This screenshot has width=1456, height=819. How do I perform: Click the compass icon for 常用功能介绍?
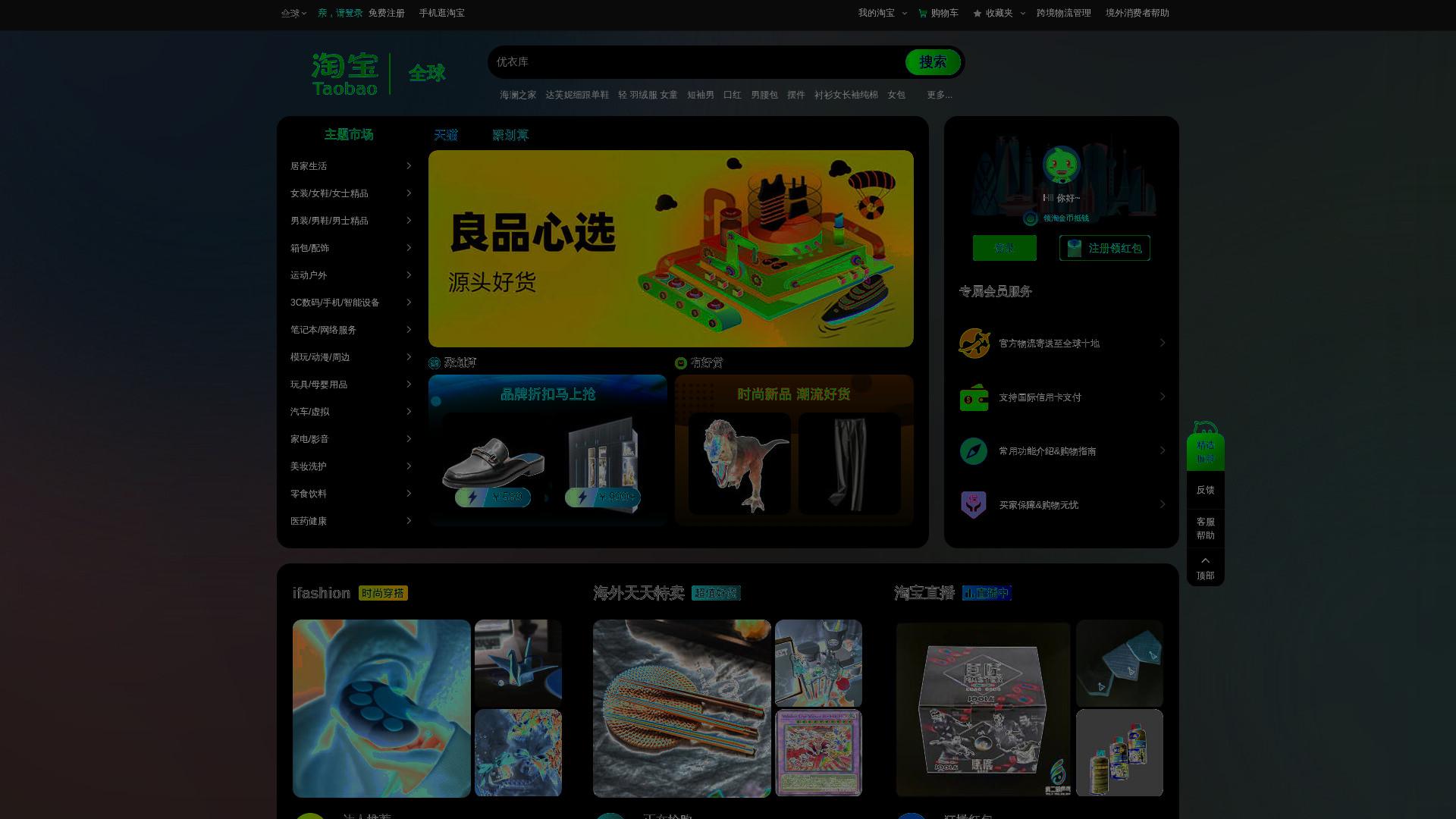[974, 451]
